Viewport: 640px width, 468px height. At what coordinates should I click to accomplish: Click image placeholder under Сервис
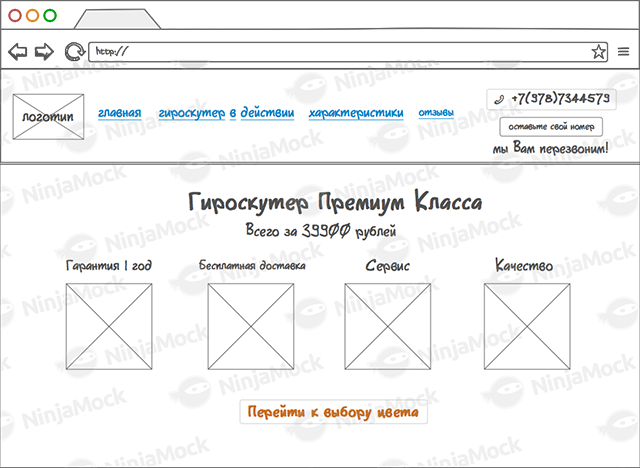(x=387, y=326)
